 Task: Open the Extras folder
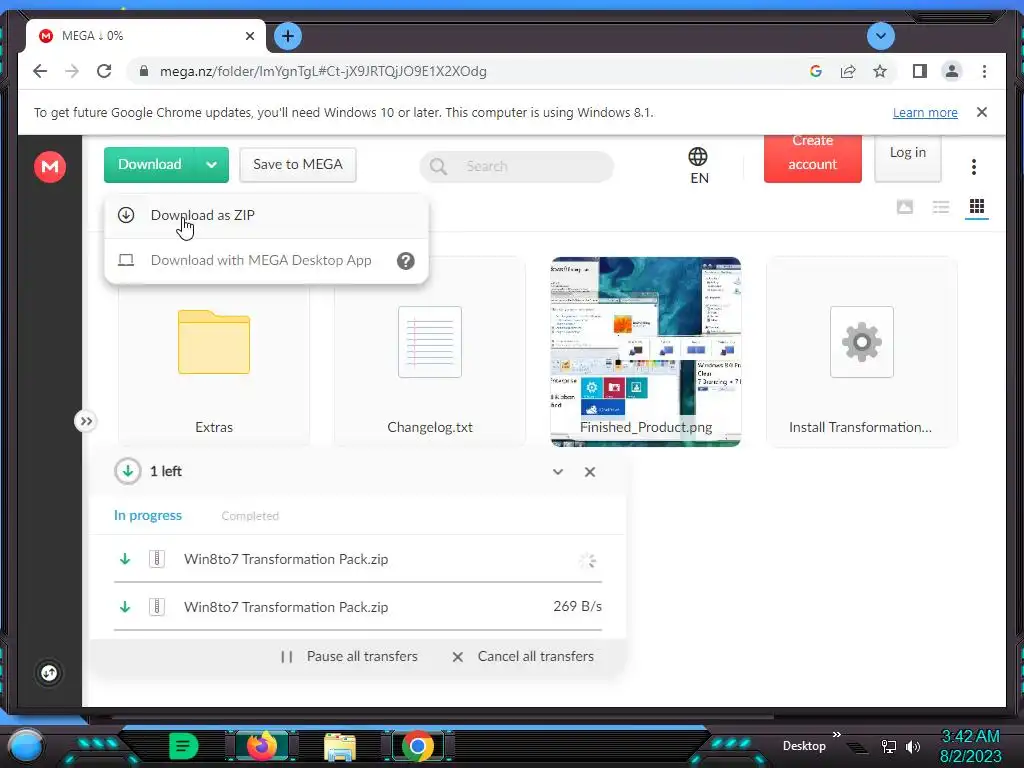pyautogui.click(x=214, y=353)
